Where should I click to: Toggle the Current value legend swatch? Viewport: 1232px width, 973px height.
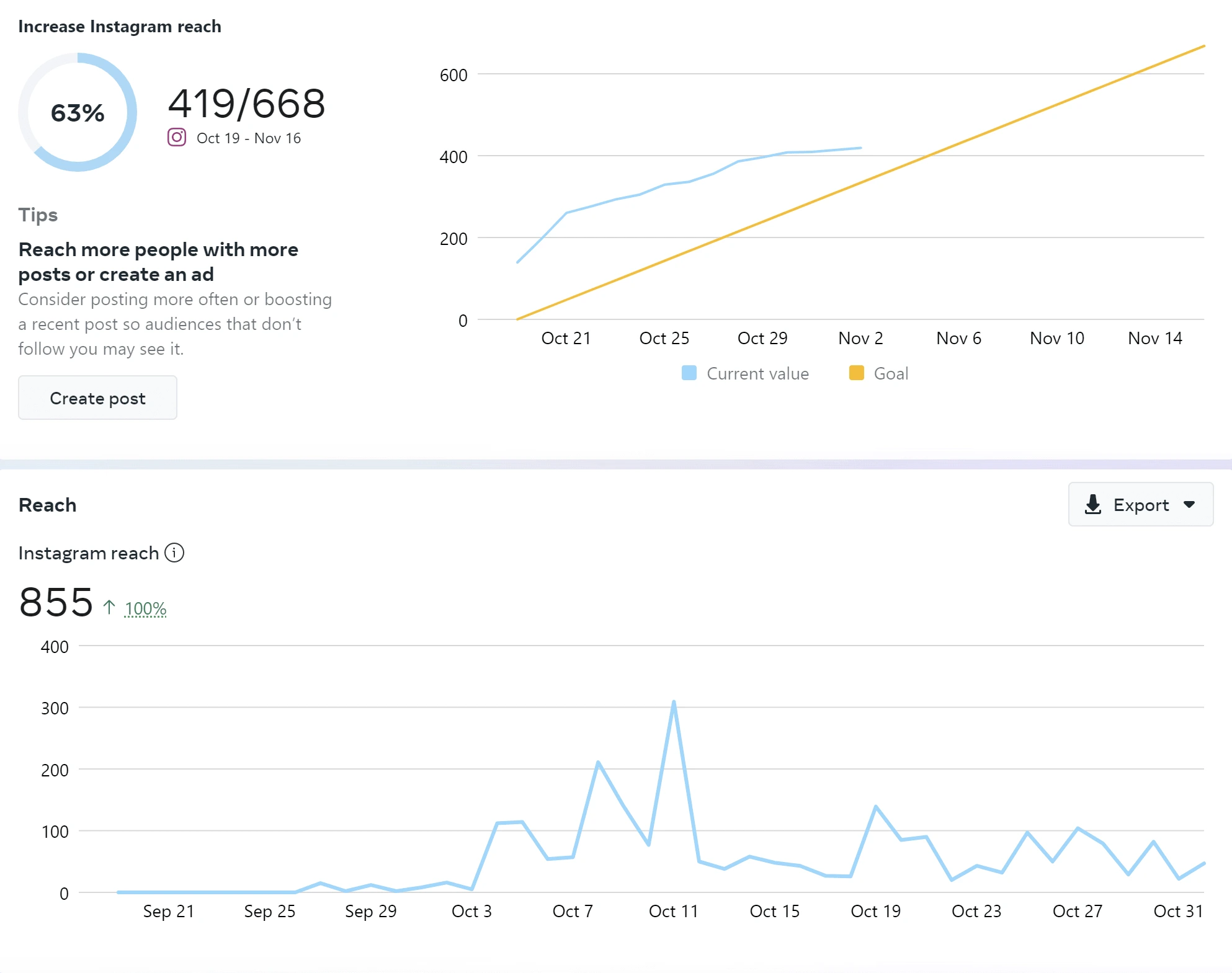pyautogui.click(x=689, y=373)
